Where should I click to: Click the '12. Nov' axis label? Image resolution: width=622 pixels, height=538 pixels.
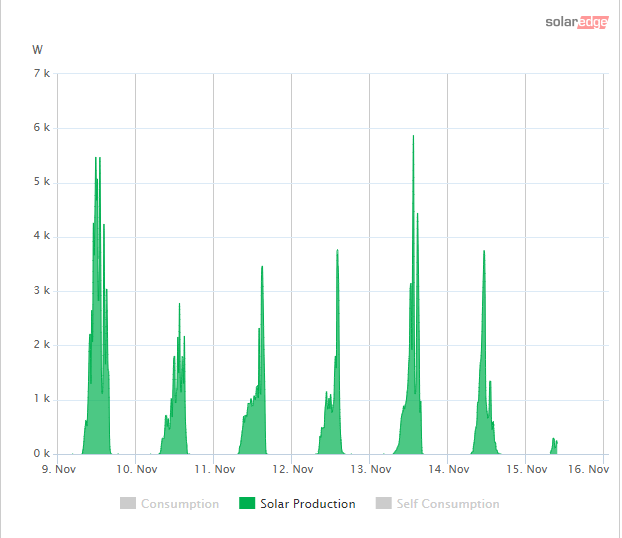pos(293,469)
